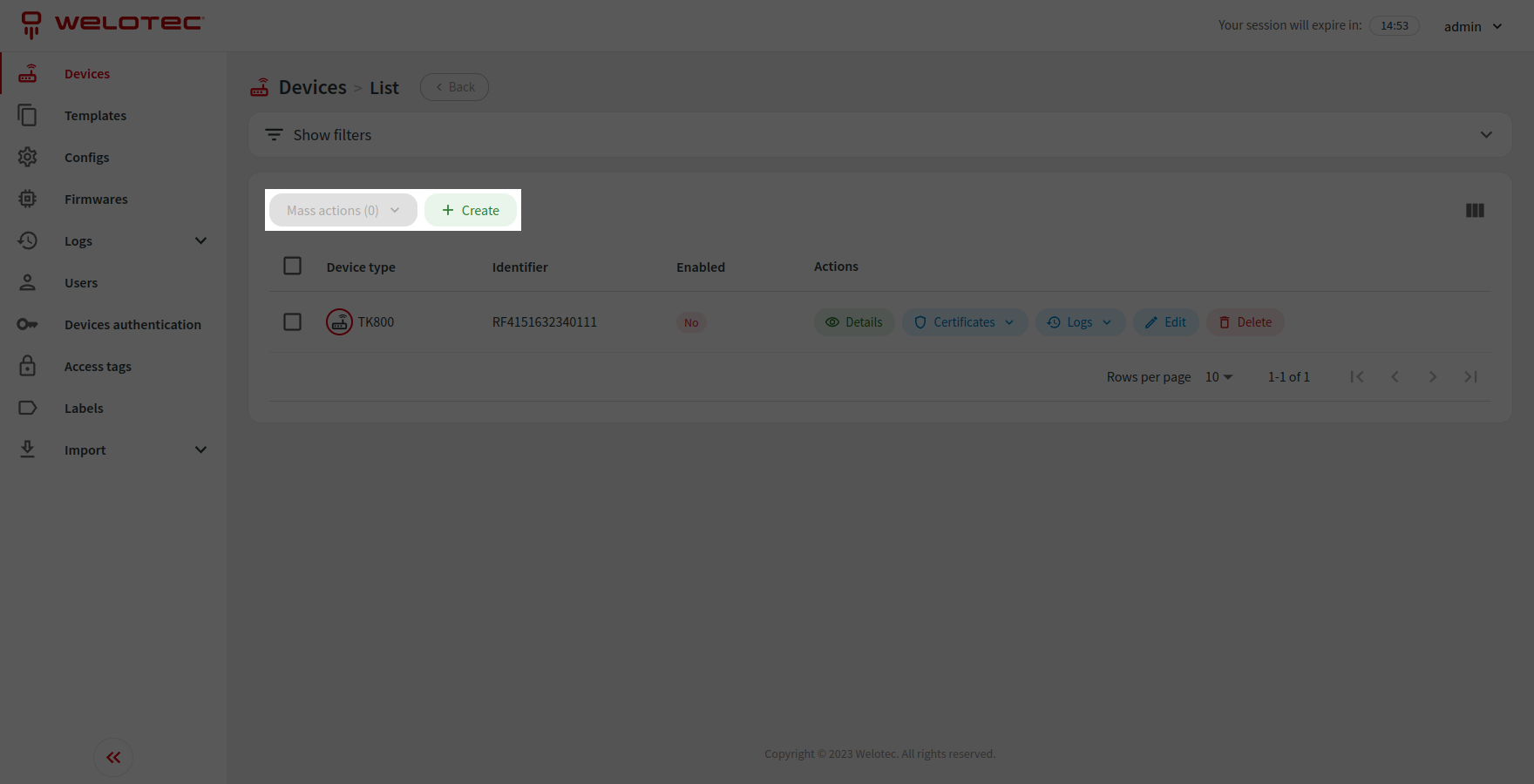This screenshot has width=1534, height=784.
Task: Click the Show filters label
Action: coord(332,135)
